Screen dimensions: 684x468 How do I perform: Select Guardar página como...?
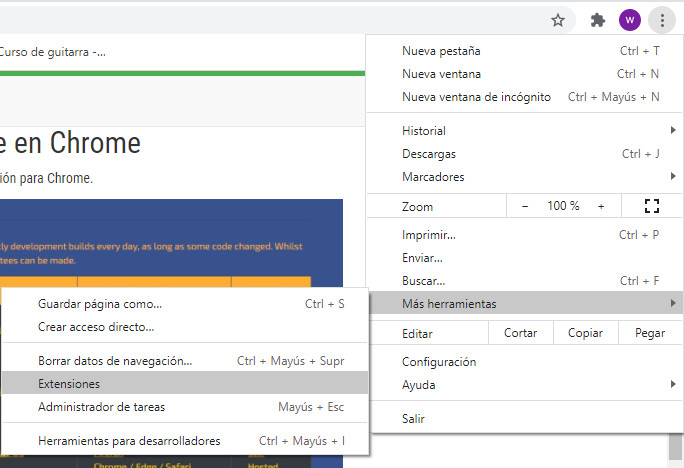click(x=185, y=304)
